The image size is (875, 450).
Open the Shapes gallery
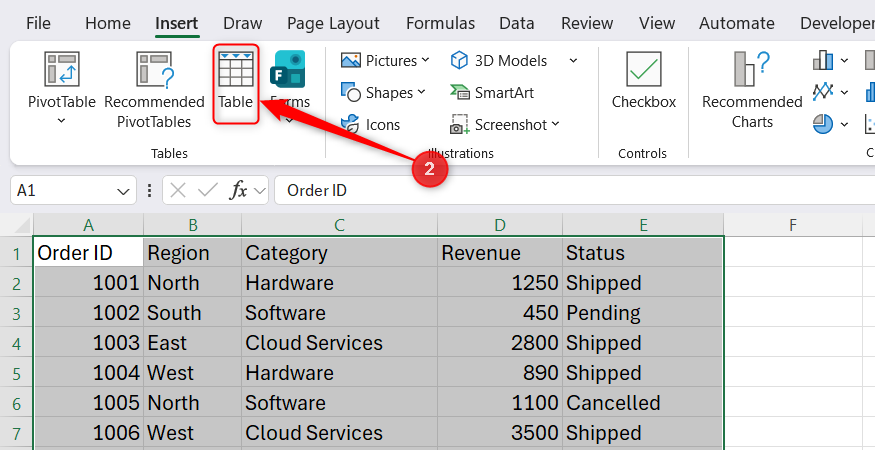383,93
